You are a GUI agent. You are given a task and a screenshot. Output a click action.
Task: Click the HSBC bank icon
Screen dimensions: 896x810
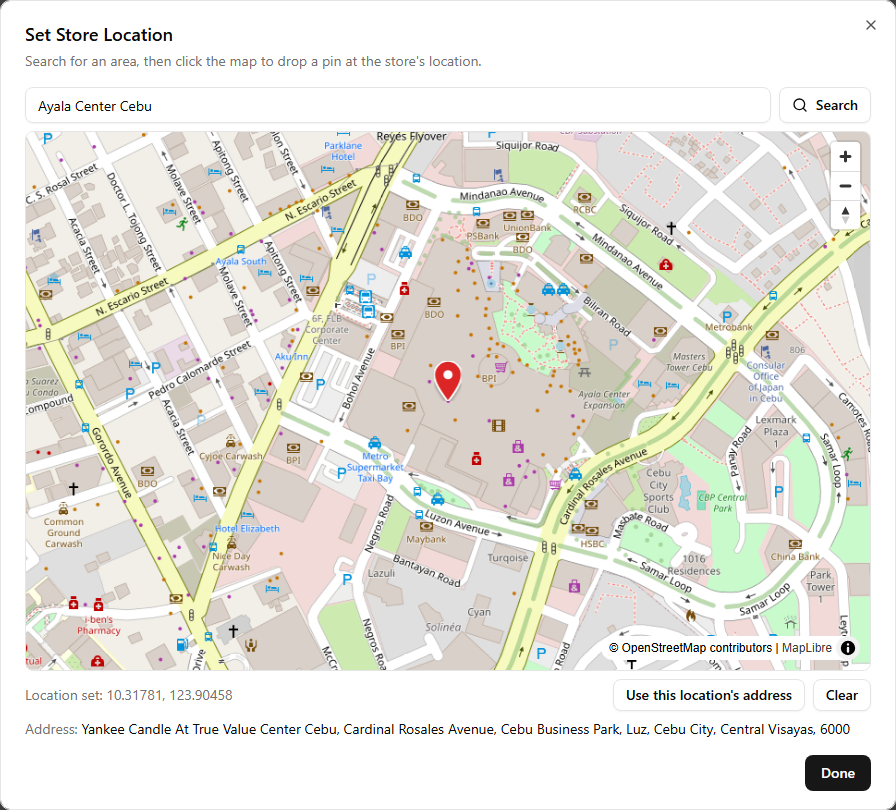pyautogui.click(x=592, y=531)
